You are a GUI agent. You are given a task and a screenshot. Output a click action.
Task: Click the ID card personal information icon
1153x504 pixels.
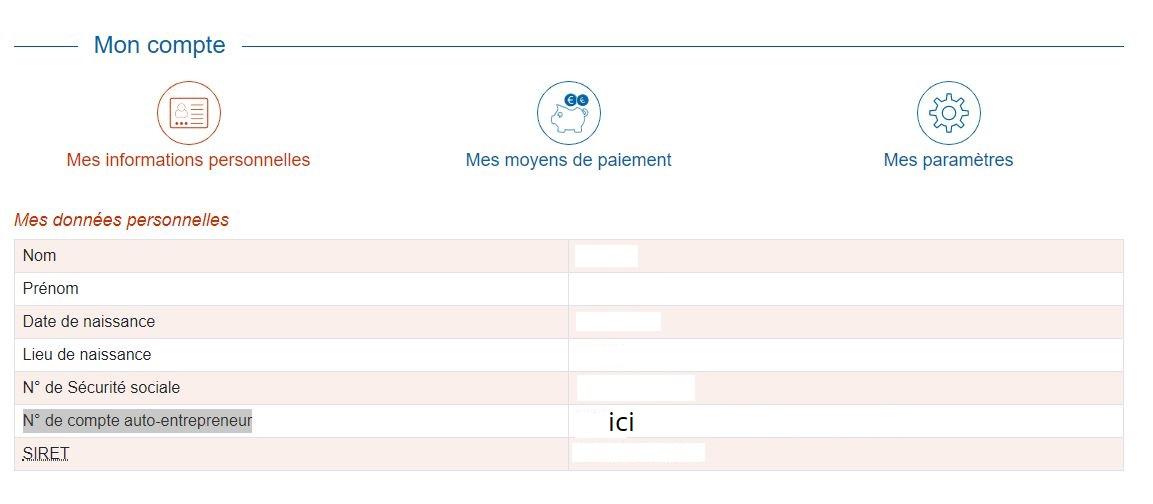click(x=189, y=113)
